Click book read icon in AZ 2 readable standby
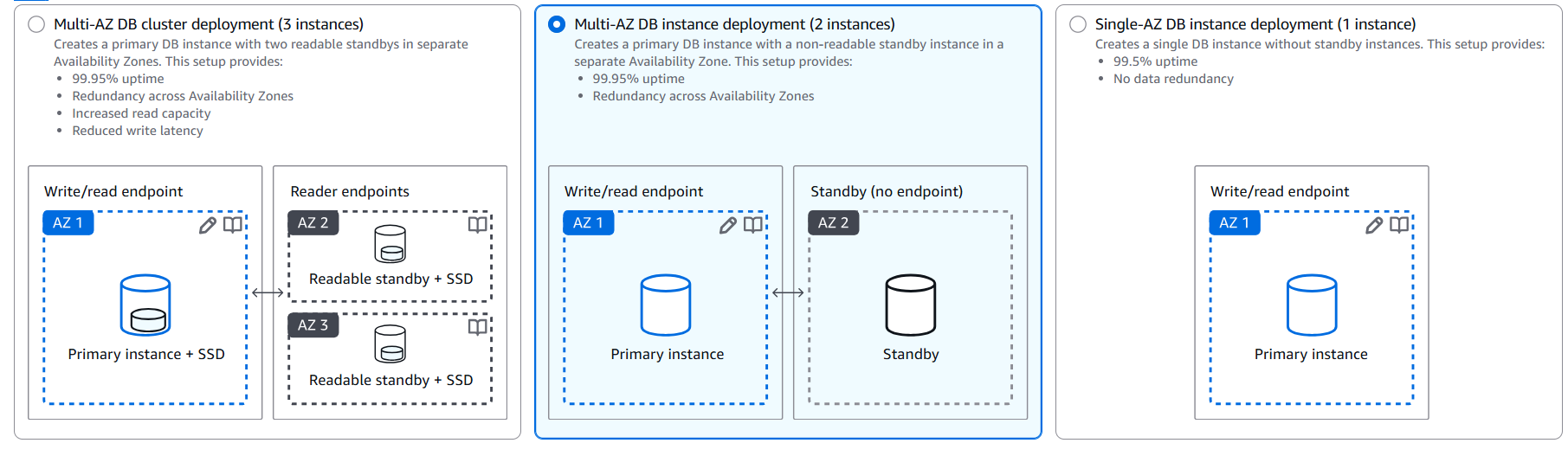This screenshot has height=456, width=1568. 477,225
